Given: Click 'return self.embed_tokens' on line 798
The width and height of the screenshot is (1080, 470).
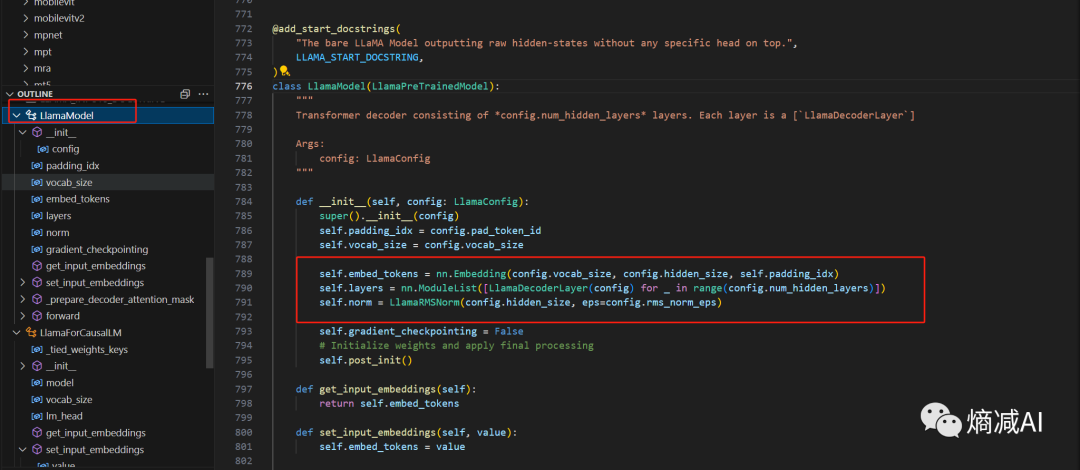Looking at the screenshot, I should click(389, 403).
